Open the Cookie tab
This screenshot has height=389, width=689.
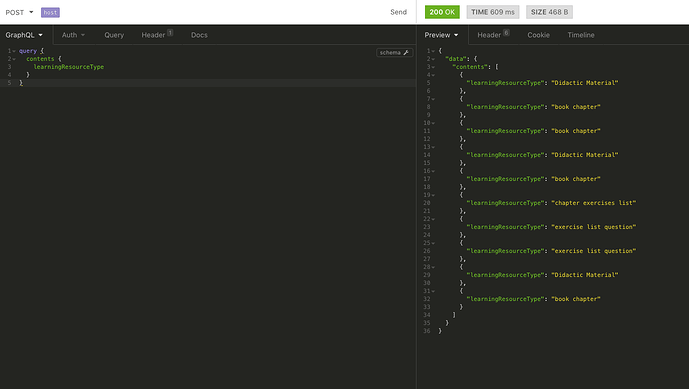(x=538, y=35)
